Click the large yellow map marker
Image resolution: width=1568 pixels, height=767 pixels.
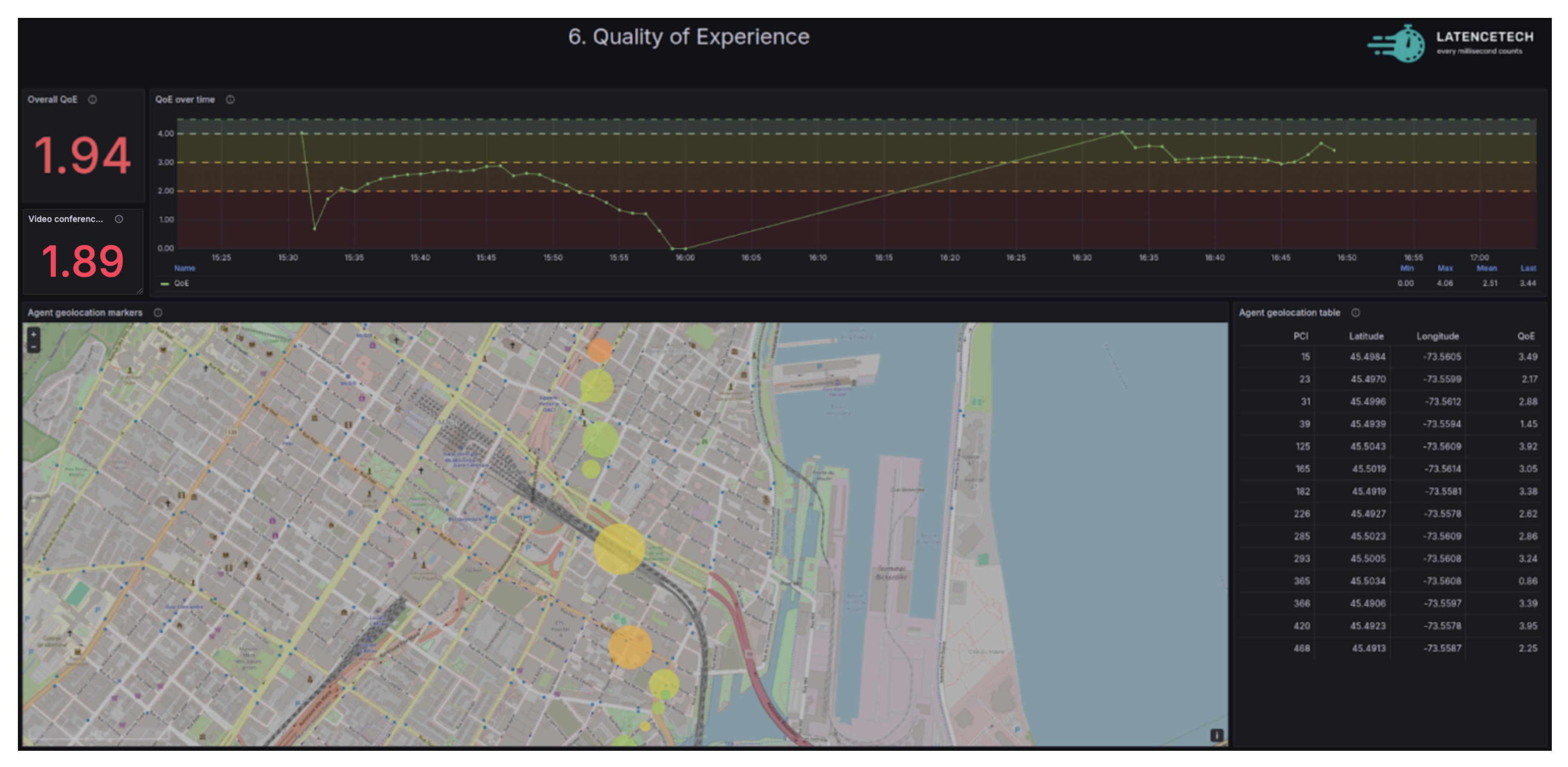coord(619,549)
